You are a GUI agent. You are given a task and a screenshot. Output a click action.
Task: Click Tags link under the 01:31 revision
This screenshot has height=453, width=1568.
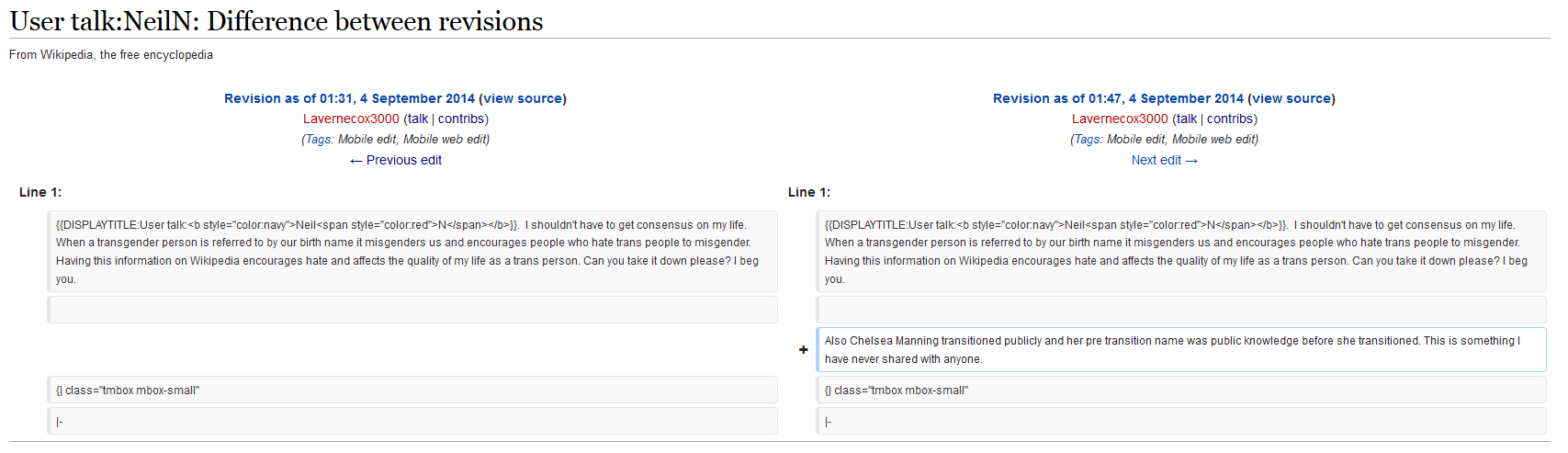318,140
